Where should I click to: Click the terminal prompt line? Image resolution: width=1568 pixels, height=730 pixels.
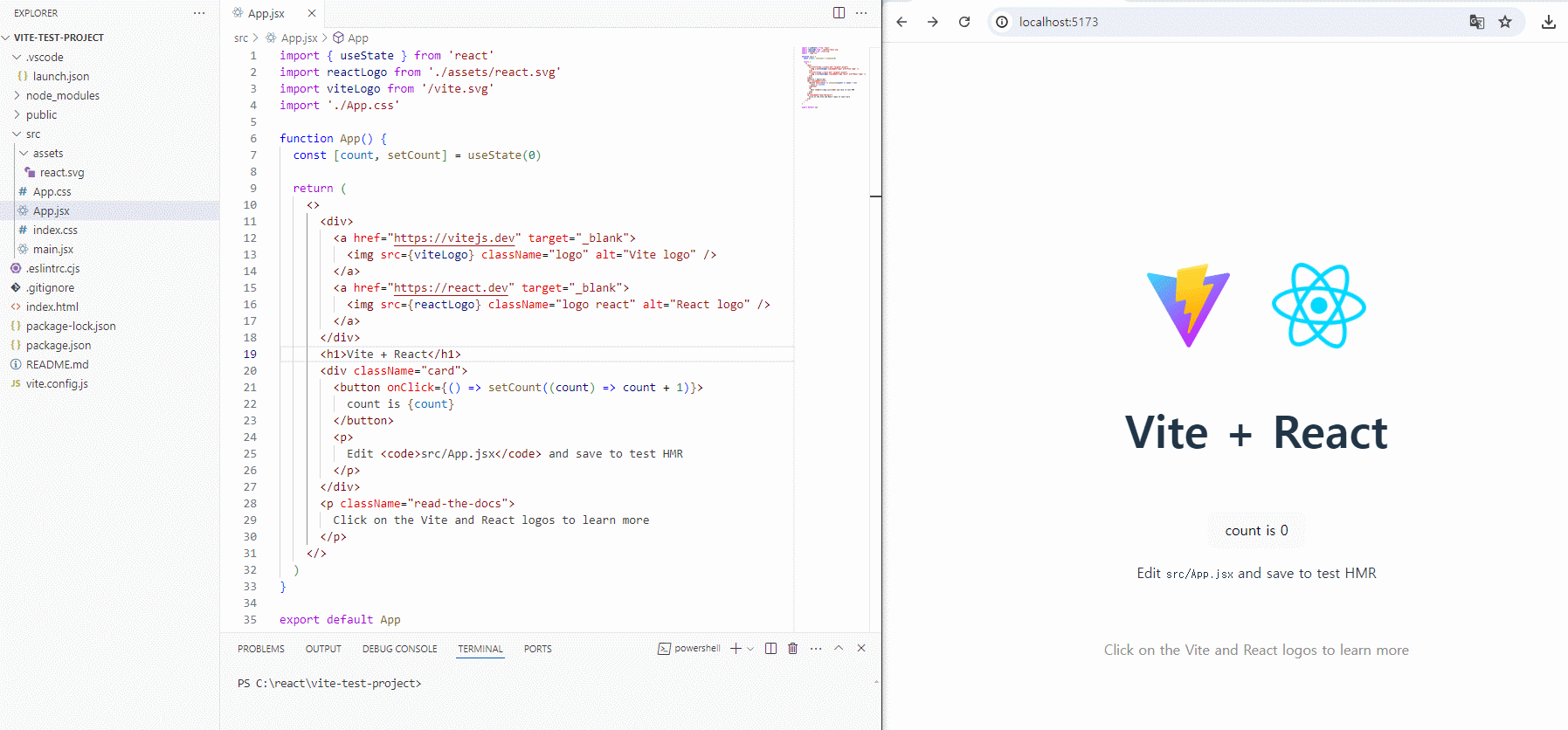point(329,683)
